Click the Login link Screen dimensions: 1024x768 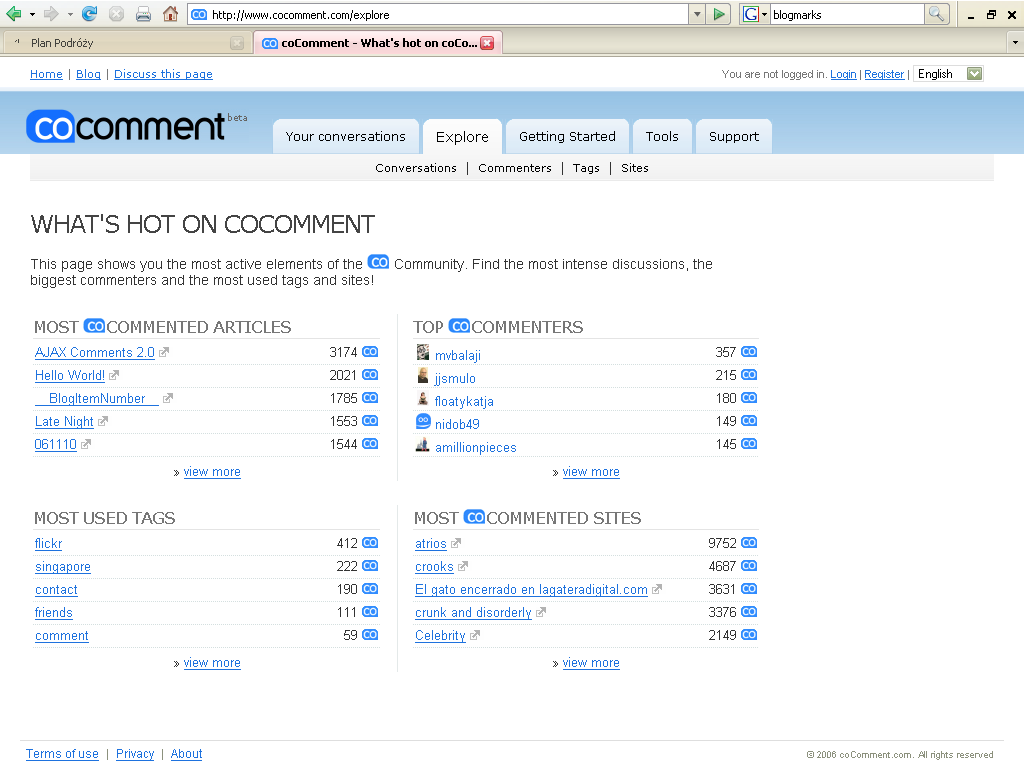[x=843, y=74]
